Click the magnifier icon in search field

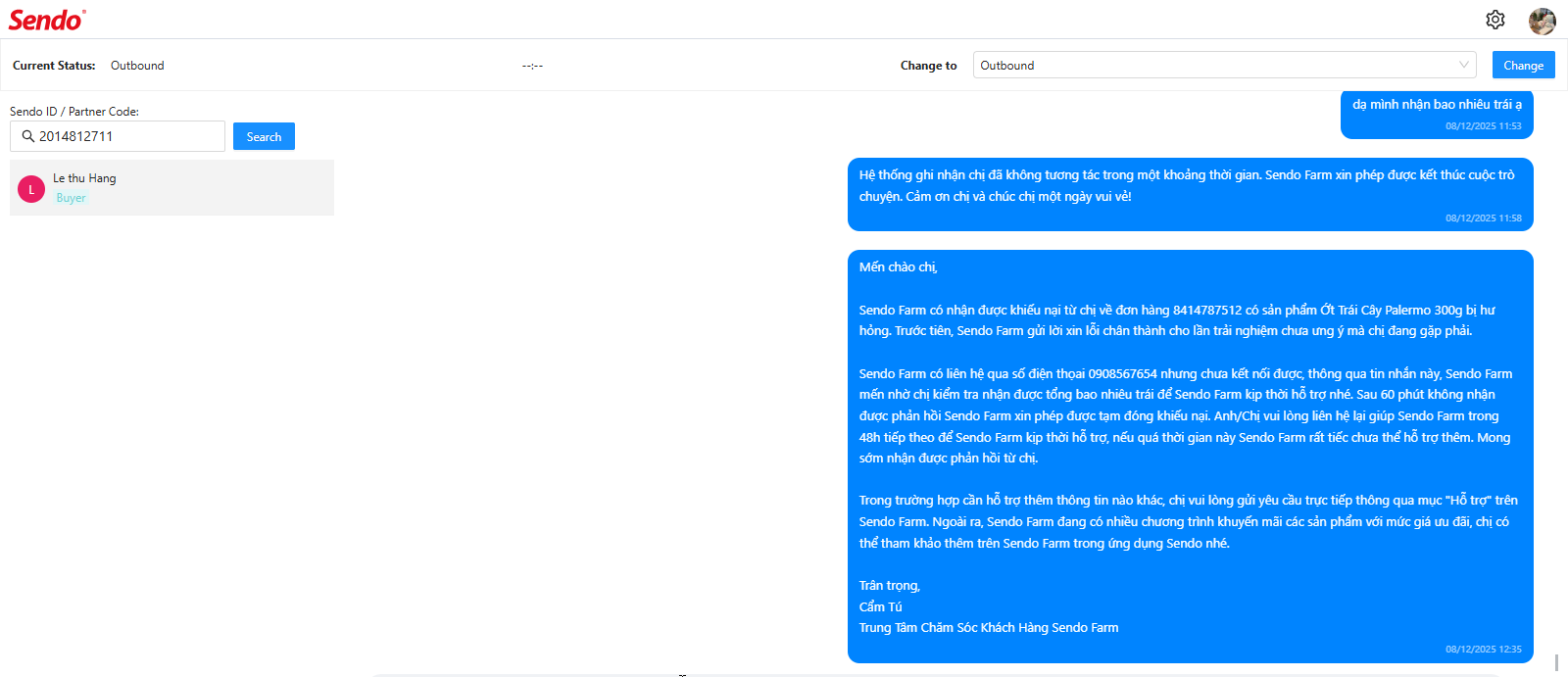pos(28,136)
